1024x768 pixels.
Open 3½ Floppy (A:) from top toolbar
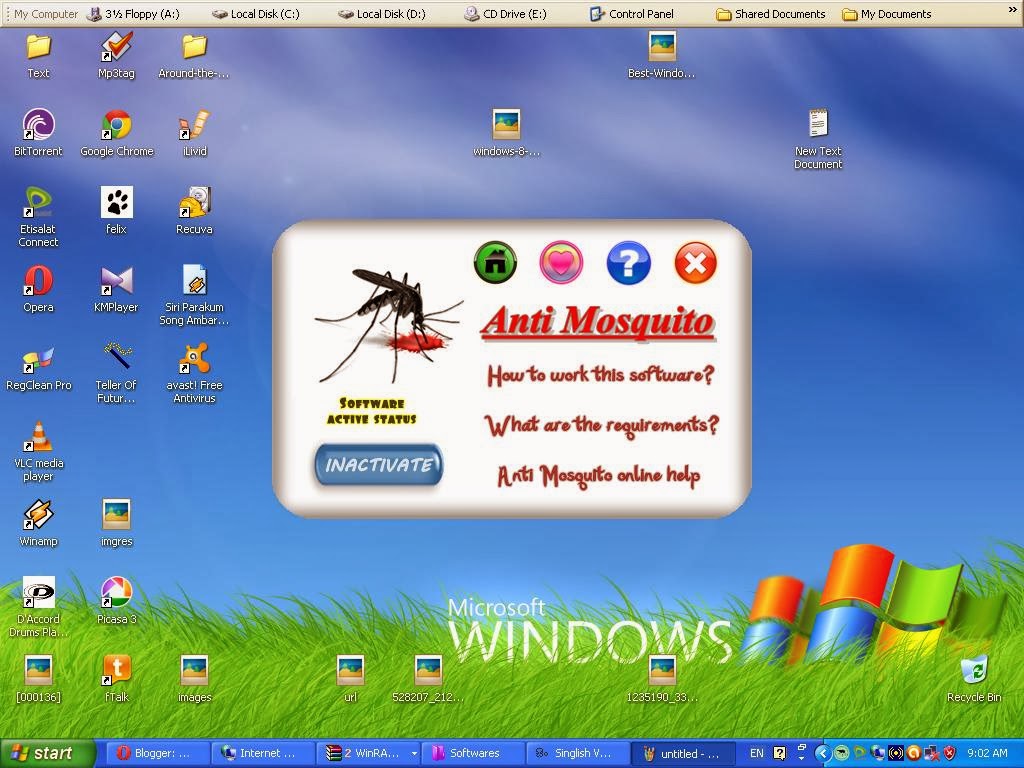coord(134,14)
